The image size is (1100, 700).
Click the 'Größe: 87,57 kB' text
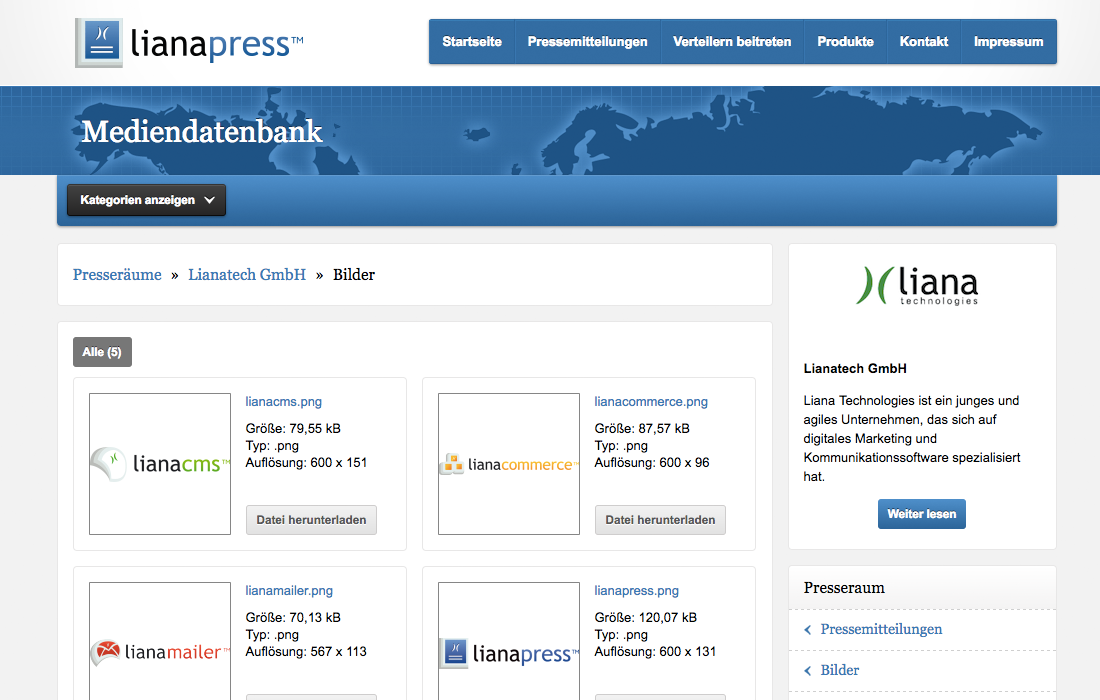[x=642, y=429]
